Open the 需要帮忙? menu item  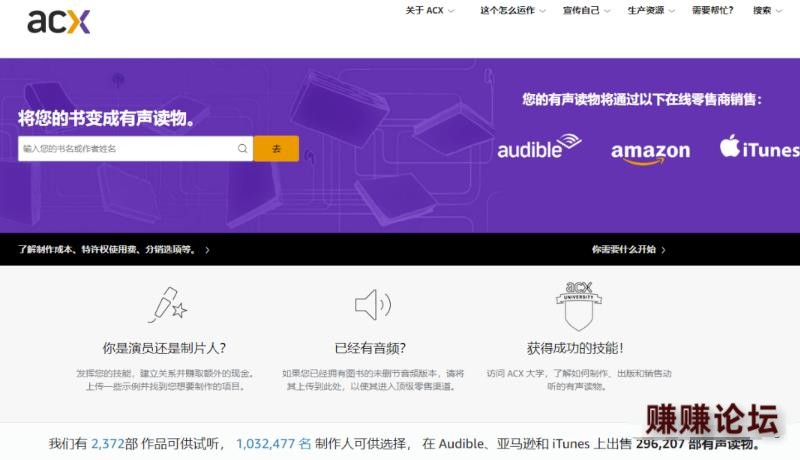click(x=712, y=10)
